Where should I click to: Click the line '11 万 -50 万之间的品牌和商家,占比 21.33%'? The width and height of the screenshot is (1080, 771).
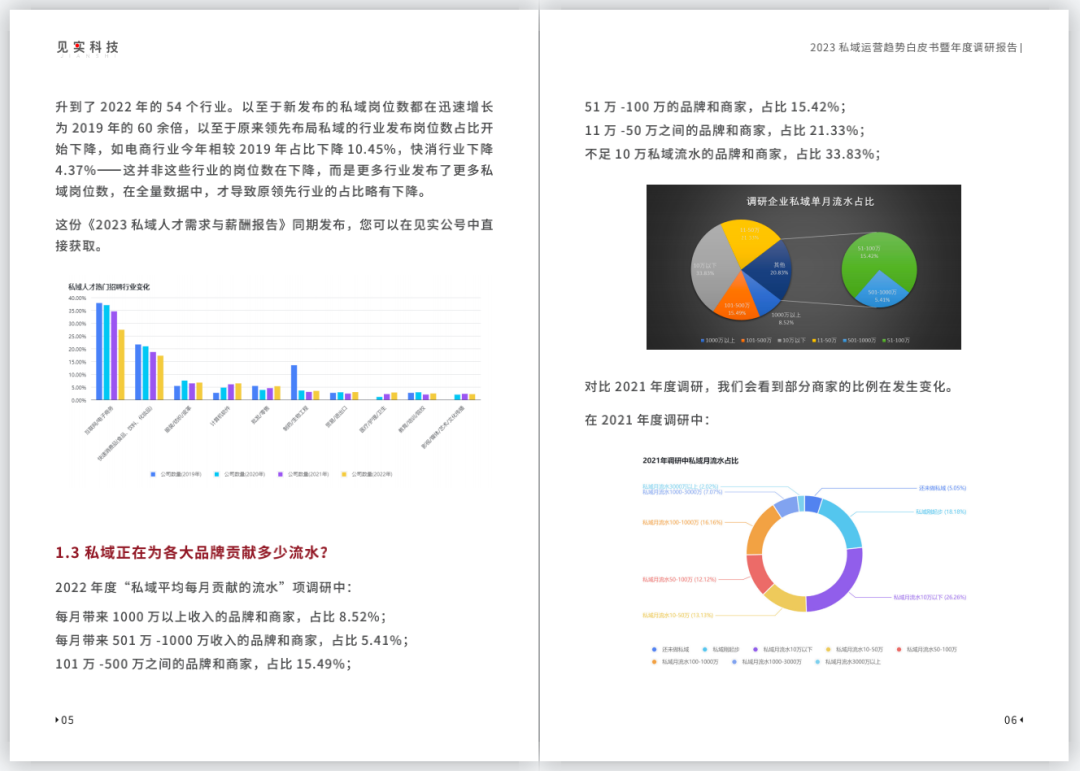click(725, 130)
